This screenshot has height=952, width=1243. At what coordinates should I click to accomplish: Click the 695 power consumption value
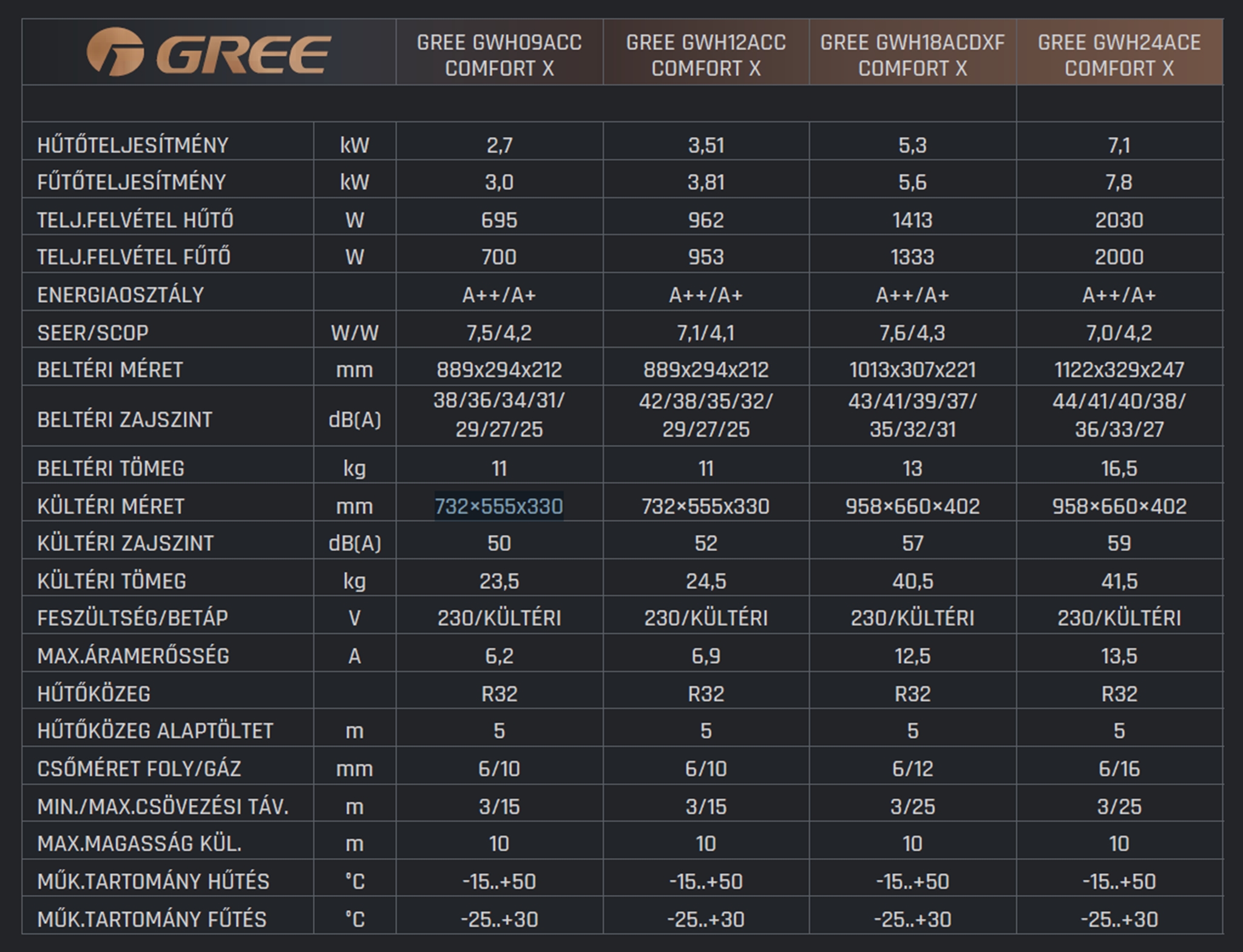coord(500,220)
